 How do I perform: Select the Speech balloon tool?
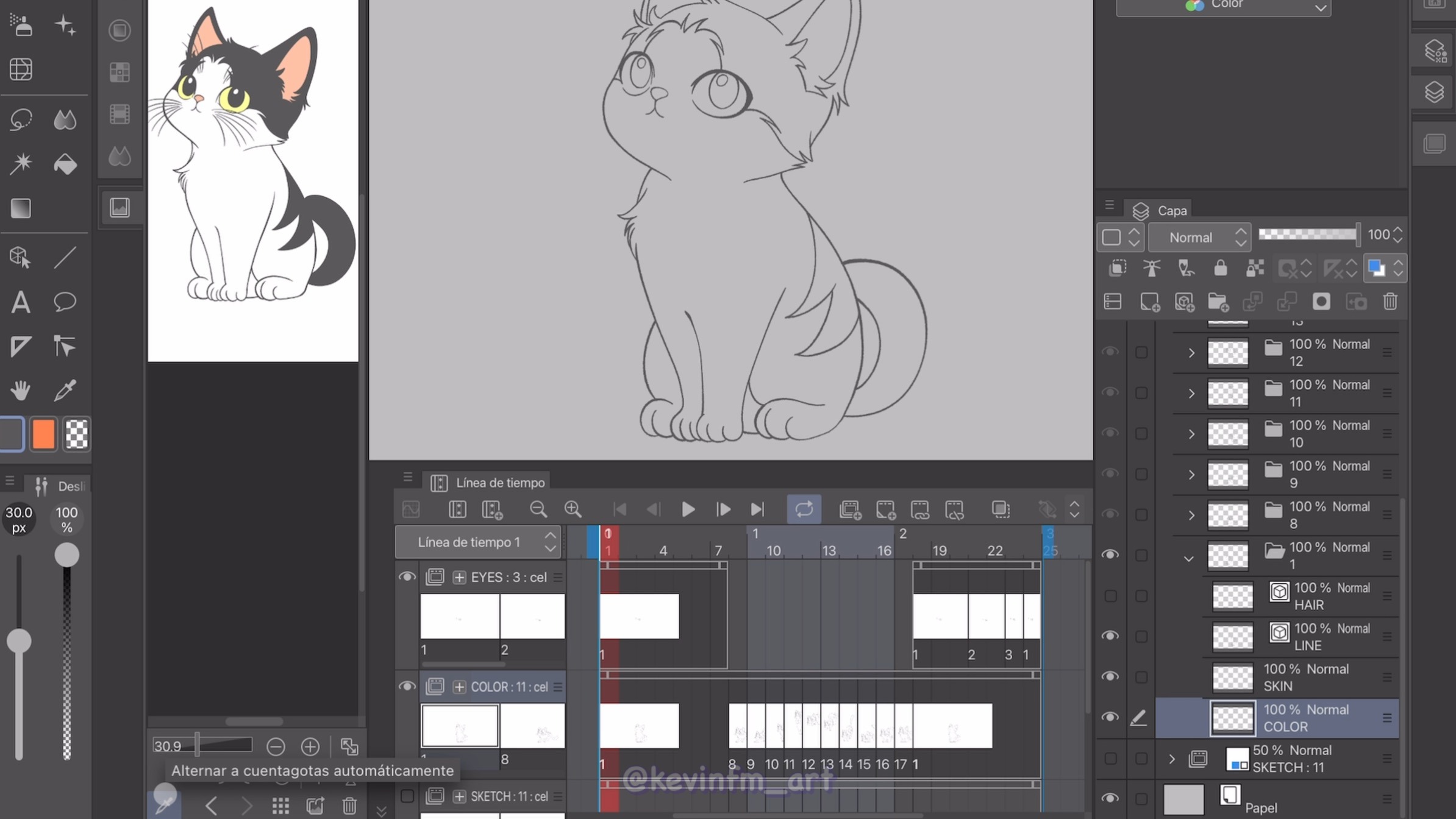[x=65, y=302]
